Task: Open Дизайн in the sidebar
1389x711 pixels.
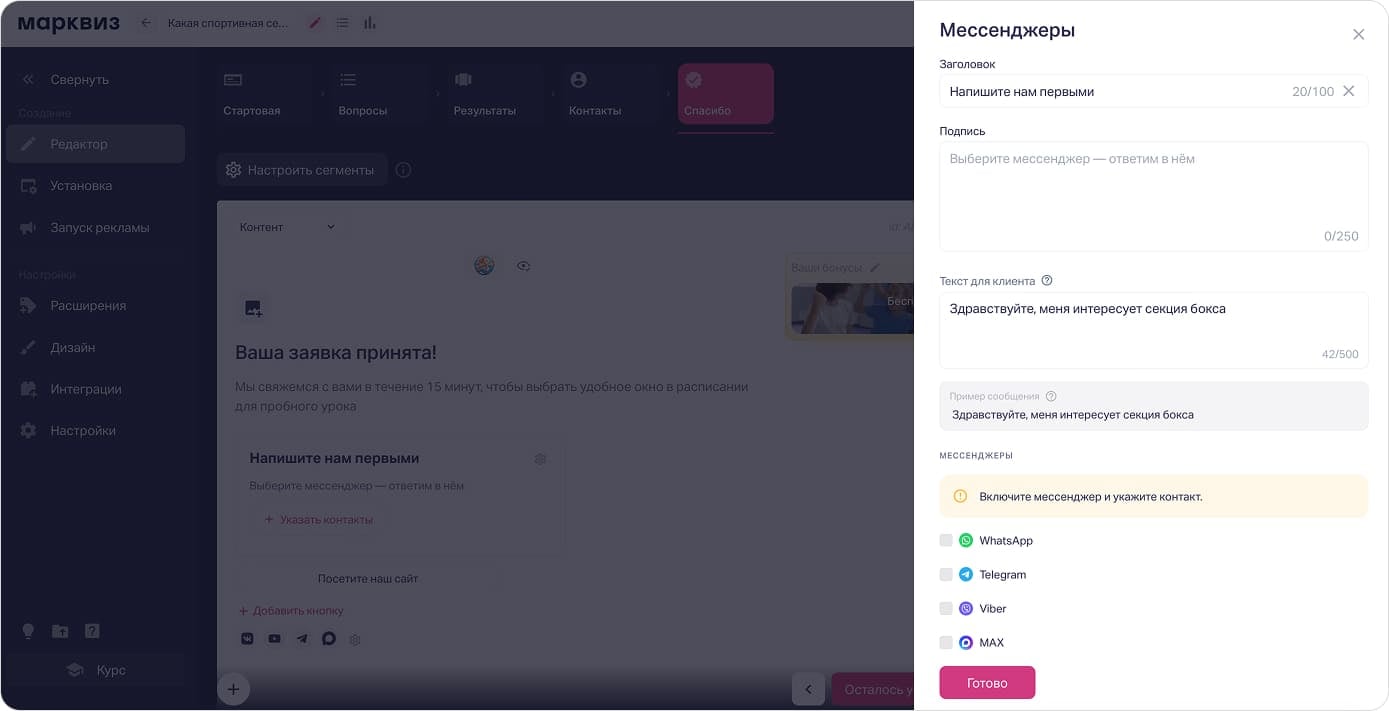Action: [95, 348]
